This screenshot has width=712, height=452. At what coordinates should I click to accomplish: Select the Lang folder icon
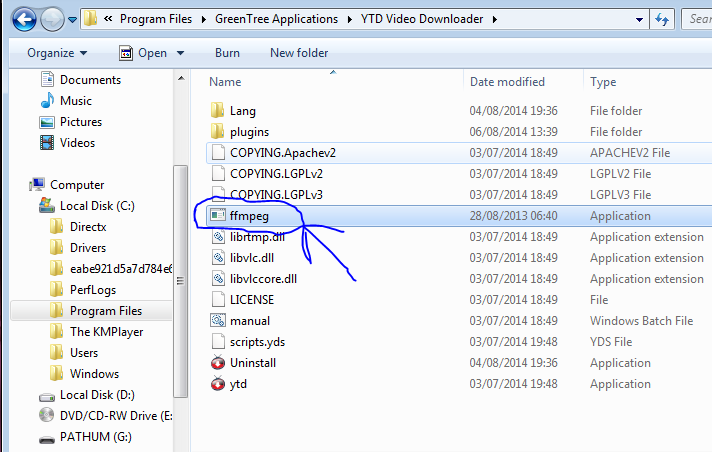click(x=218, y=110)
